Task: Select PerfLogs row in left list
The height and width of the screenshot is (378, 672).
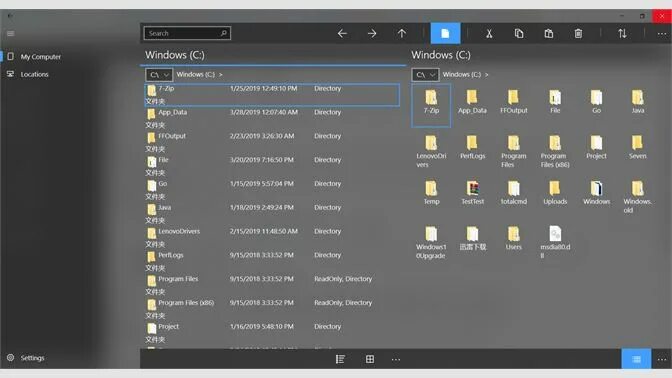Action: (272, 261)
